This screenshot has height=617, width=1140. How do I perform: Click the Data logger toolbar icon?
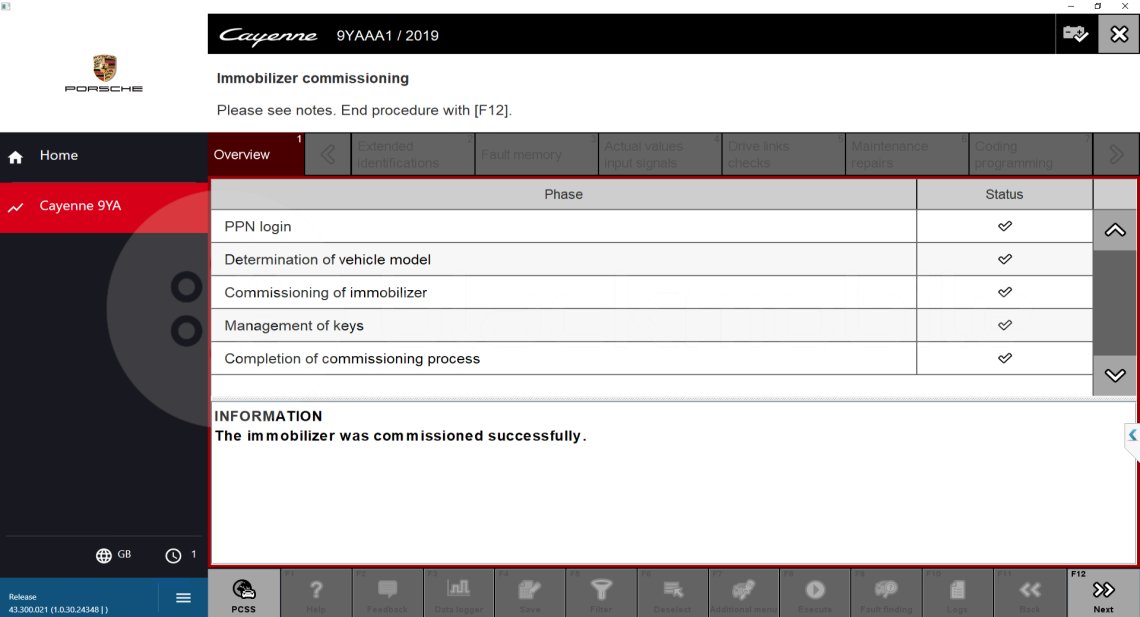click(x=458, y=593)
